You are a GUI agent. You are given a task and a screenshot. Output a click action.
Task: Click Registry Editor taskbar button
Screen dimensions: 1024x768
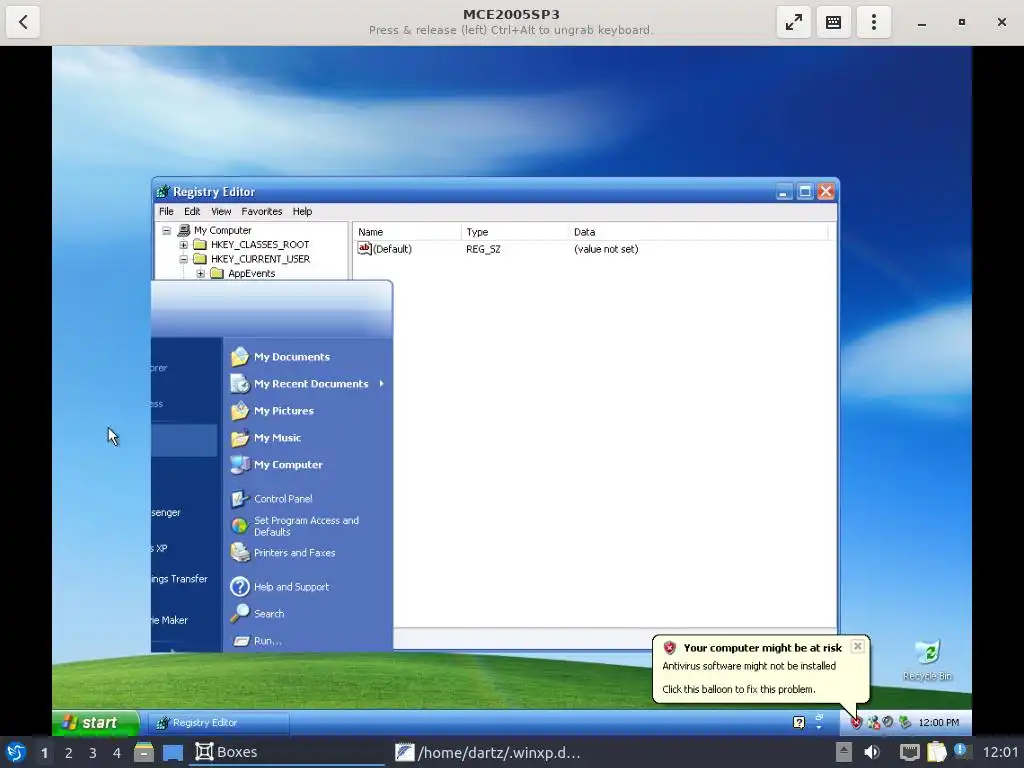coord(217,722)
